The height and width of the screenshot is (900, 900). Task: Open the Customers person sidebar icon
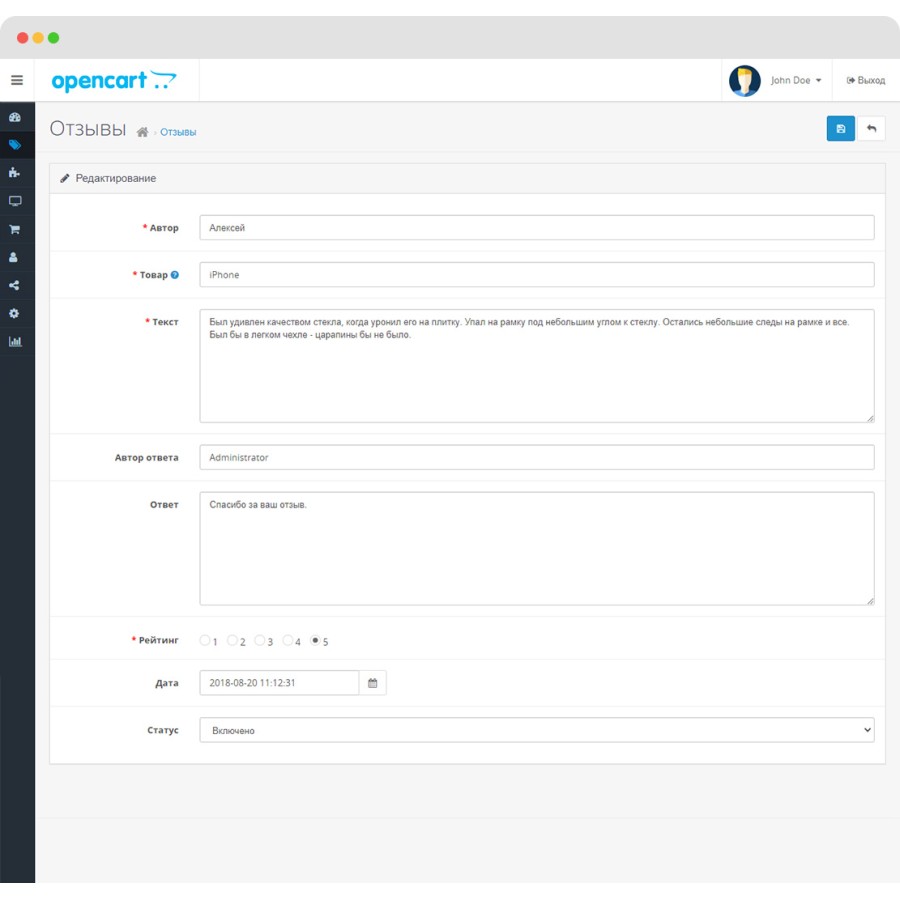pos(14,257)
